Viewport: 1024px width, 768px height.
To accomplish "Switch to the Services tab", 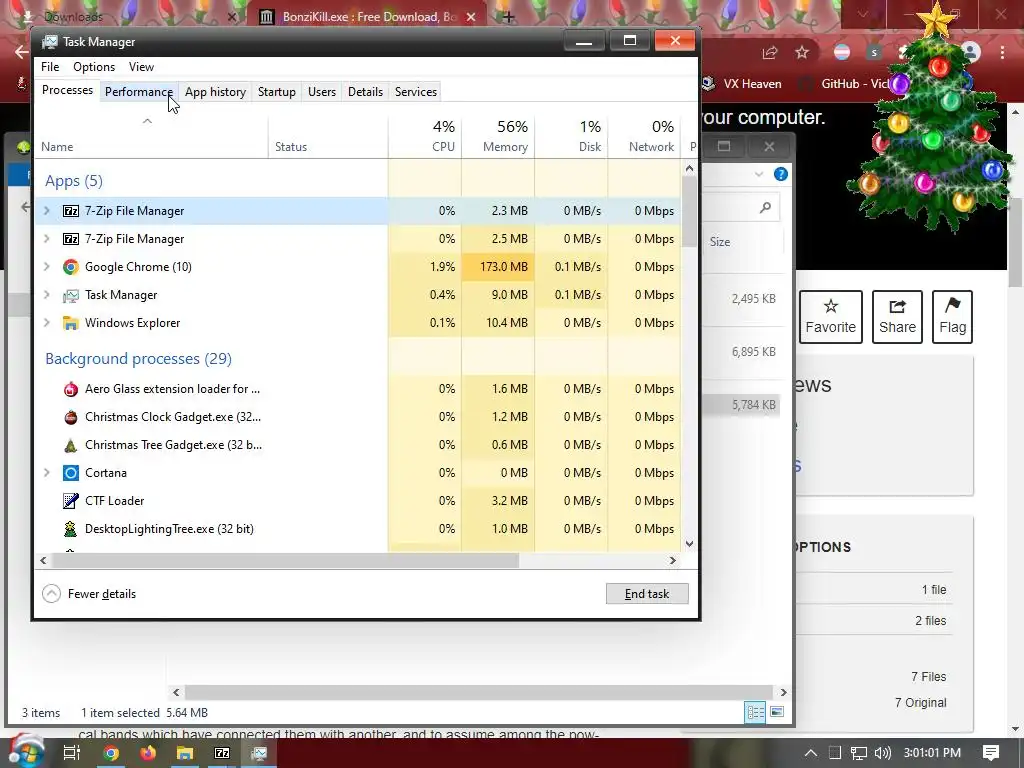I will 415,91.
